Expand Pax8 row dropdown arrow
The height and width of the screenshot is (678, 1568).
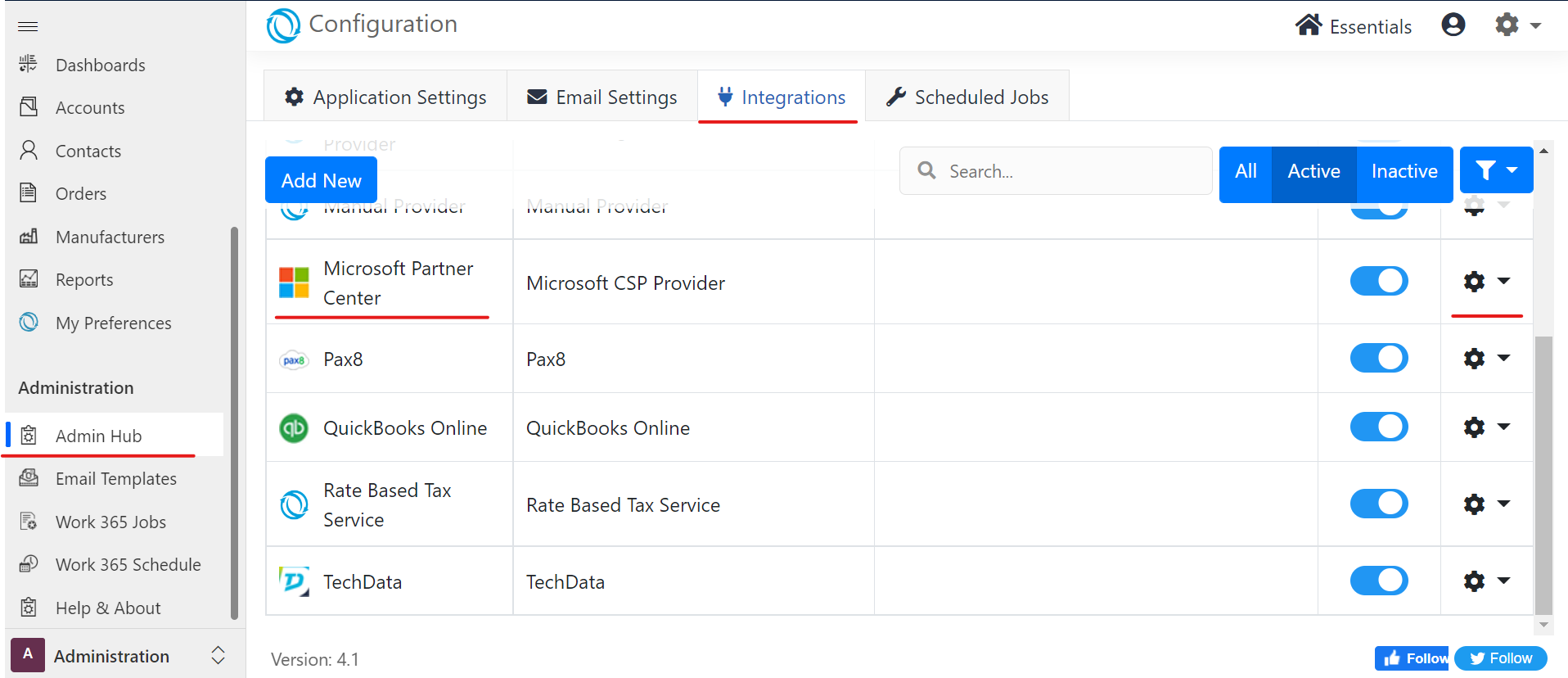coord(1503,358)
